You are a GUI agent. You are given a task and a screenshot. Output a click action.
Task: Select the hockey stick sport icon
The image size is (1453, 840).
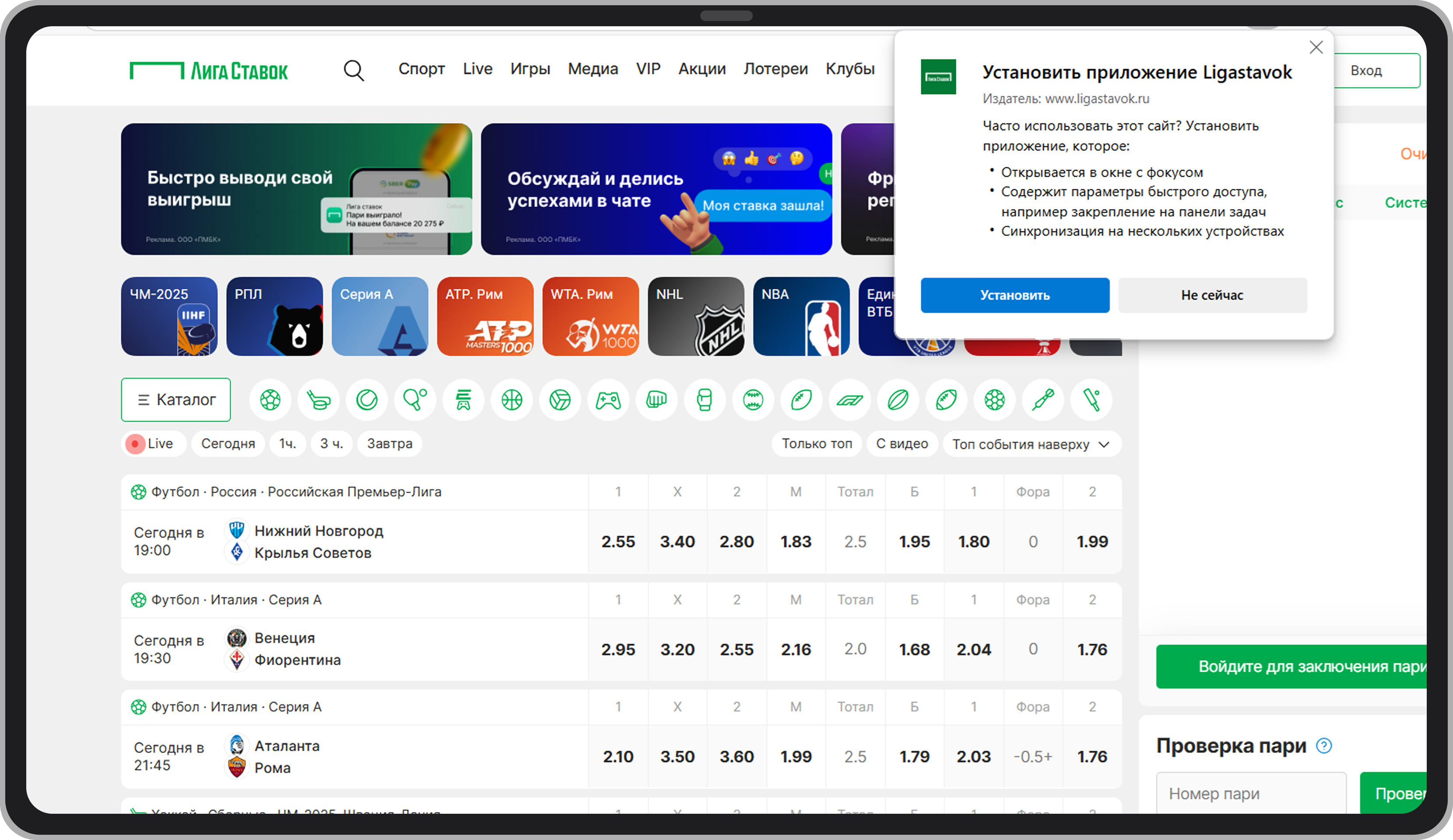[318, 399]
